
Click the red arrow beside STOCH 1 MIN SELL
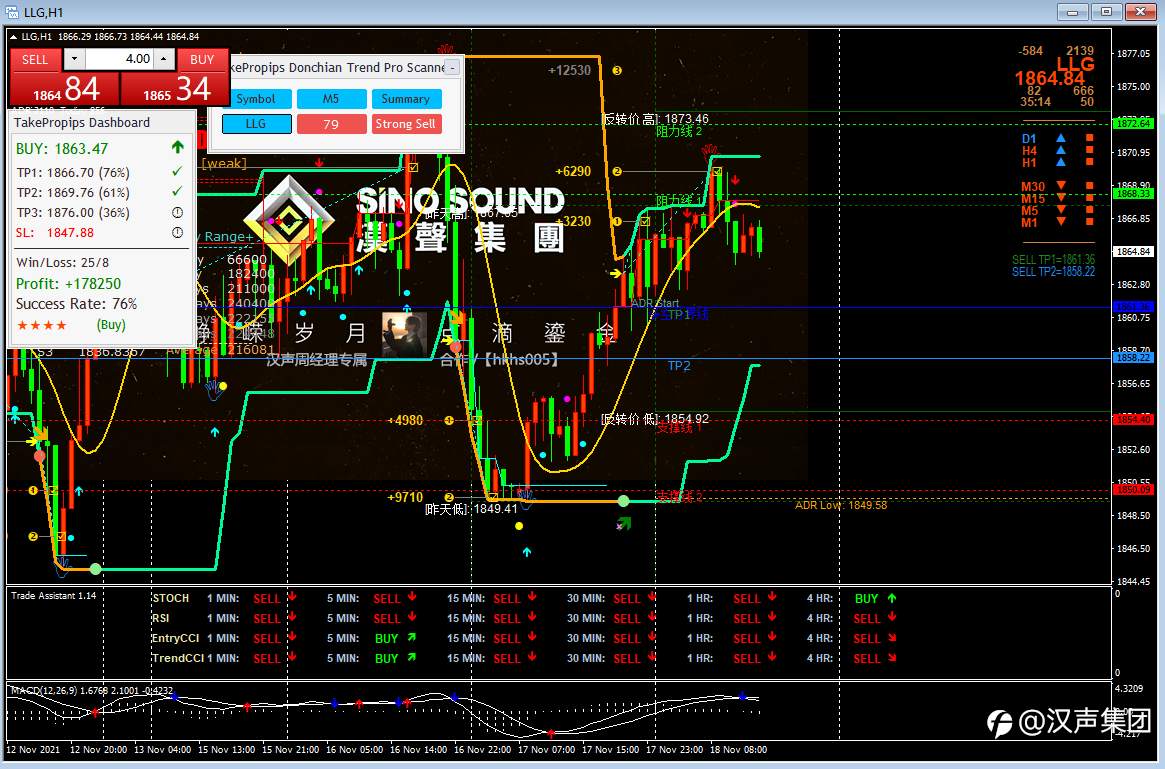(292, 597)
